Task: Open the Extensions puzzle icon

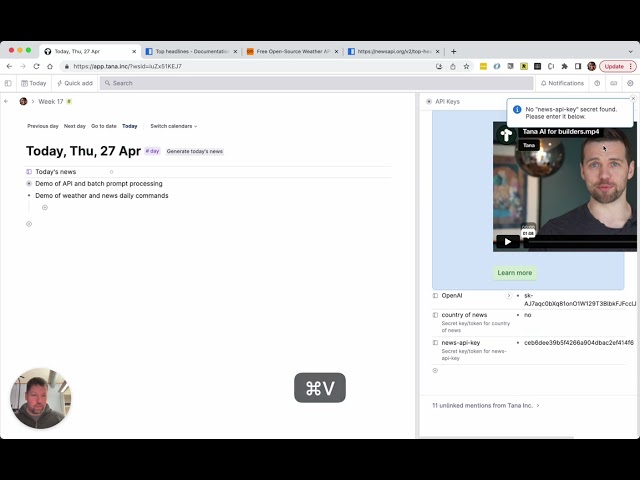Action: coord(564,66)
